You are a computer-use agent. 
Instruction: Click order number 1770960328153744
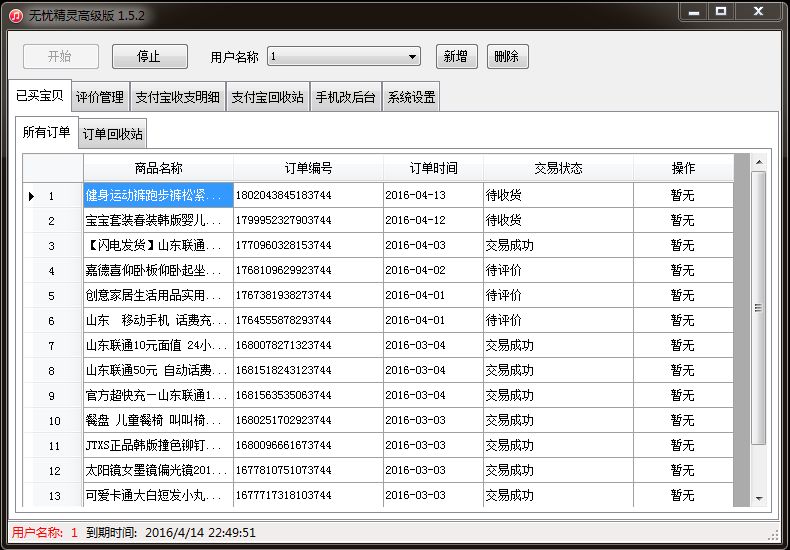point(308,245)
